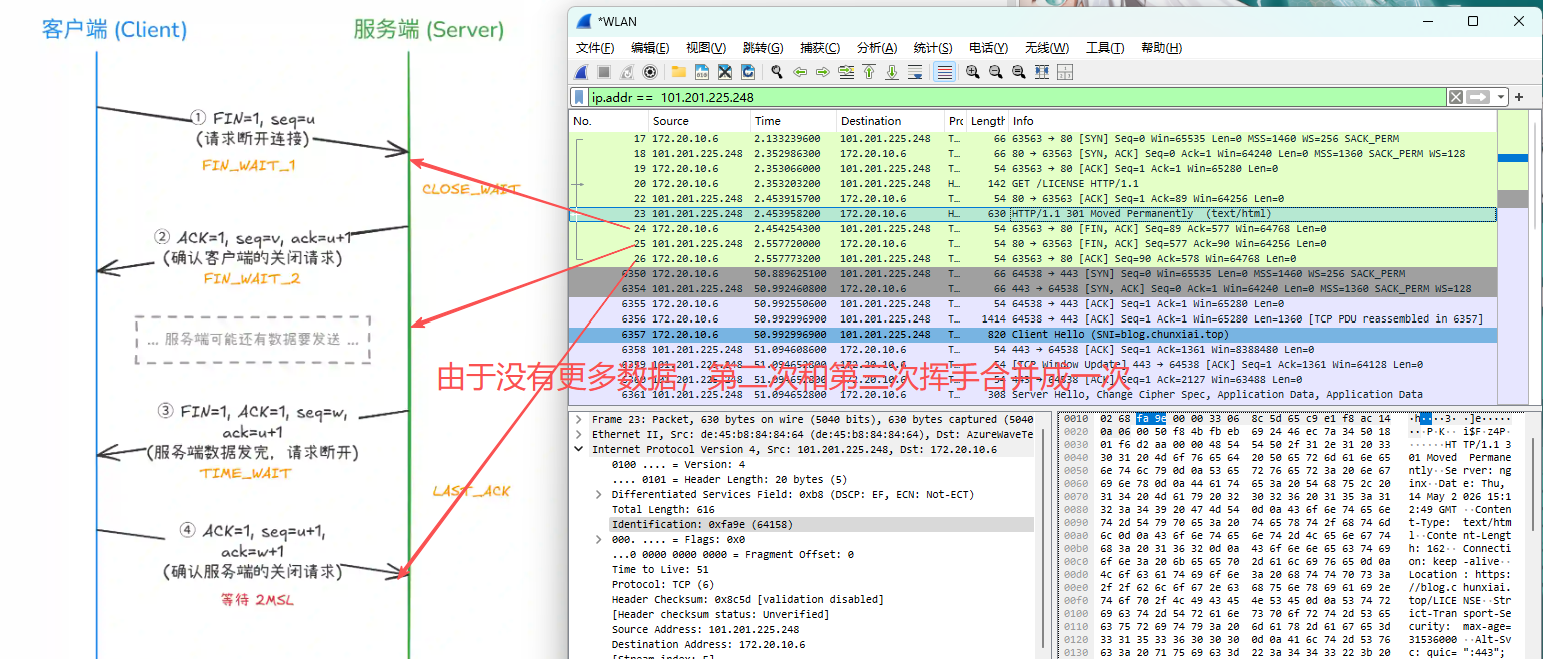Zoom in on the main window text

[x=972, y=72]
